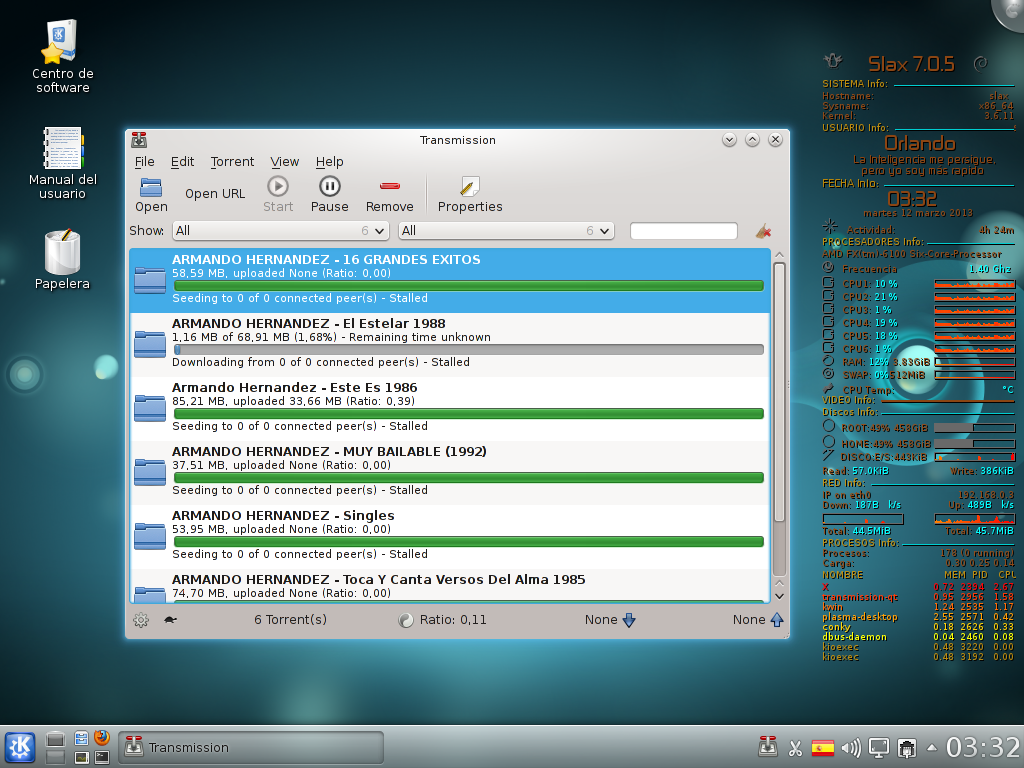Click the taskbar clock 03:32
Image resolution: width=1024 pixels, height=768 pixels.
pyautogui.click(x=983, y=748)
